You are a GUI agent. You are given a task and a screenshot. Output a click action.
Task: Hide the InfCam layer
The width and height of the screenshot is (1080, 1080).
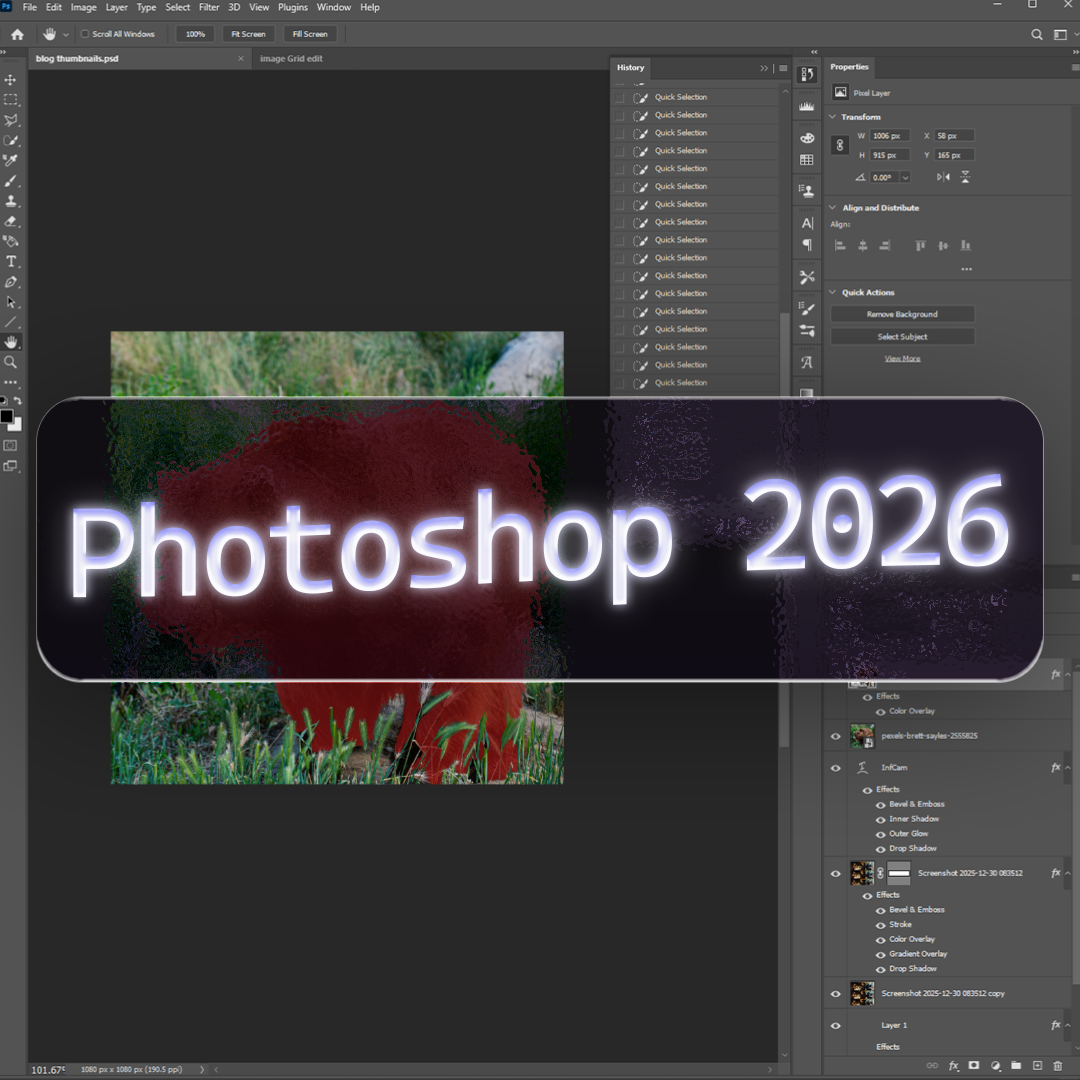pos(836,767)
